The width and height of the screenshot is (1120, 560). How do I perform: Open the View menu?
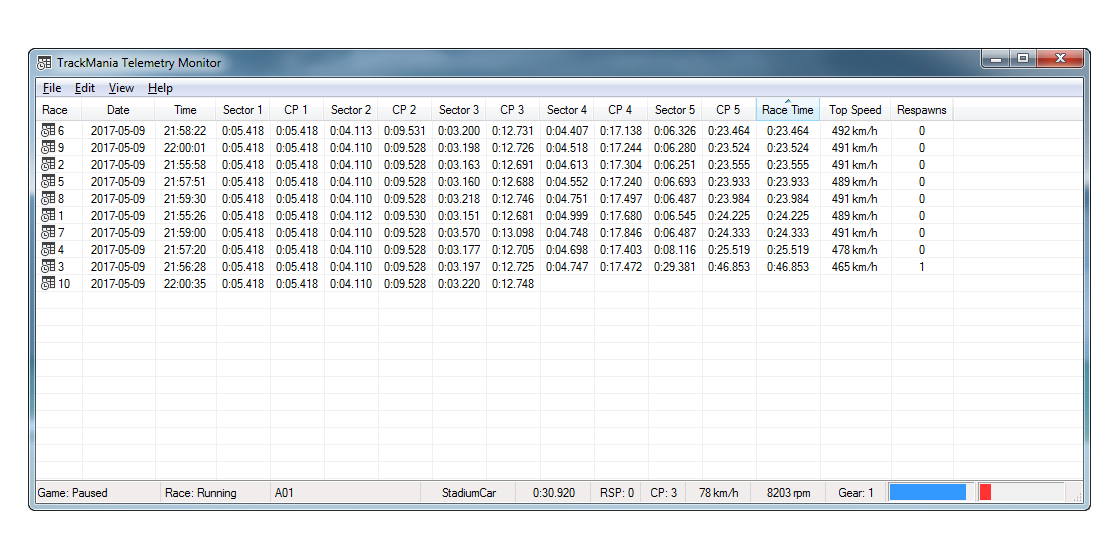(121, 88)
